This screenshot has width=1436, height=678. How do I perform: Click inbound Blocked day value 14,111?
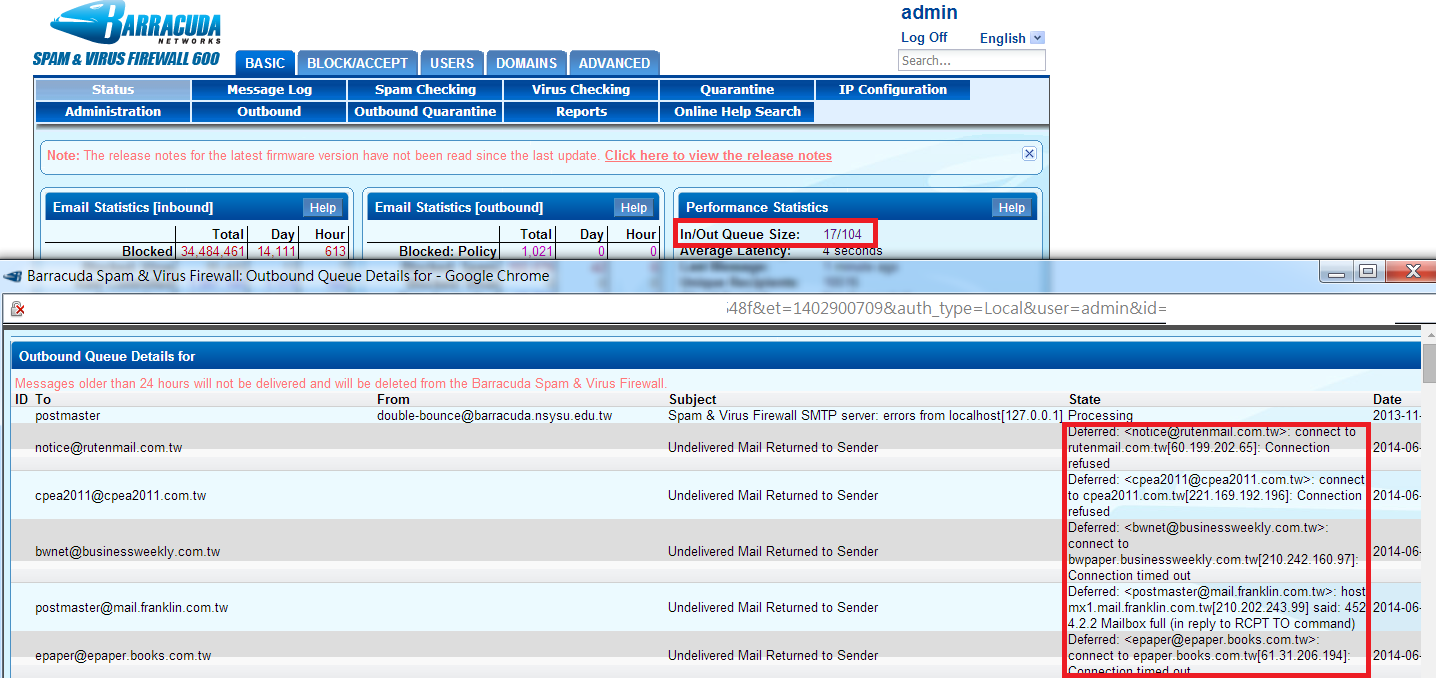pyautogui.click(x=276, y=251)
